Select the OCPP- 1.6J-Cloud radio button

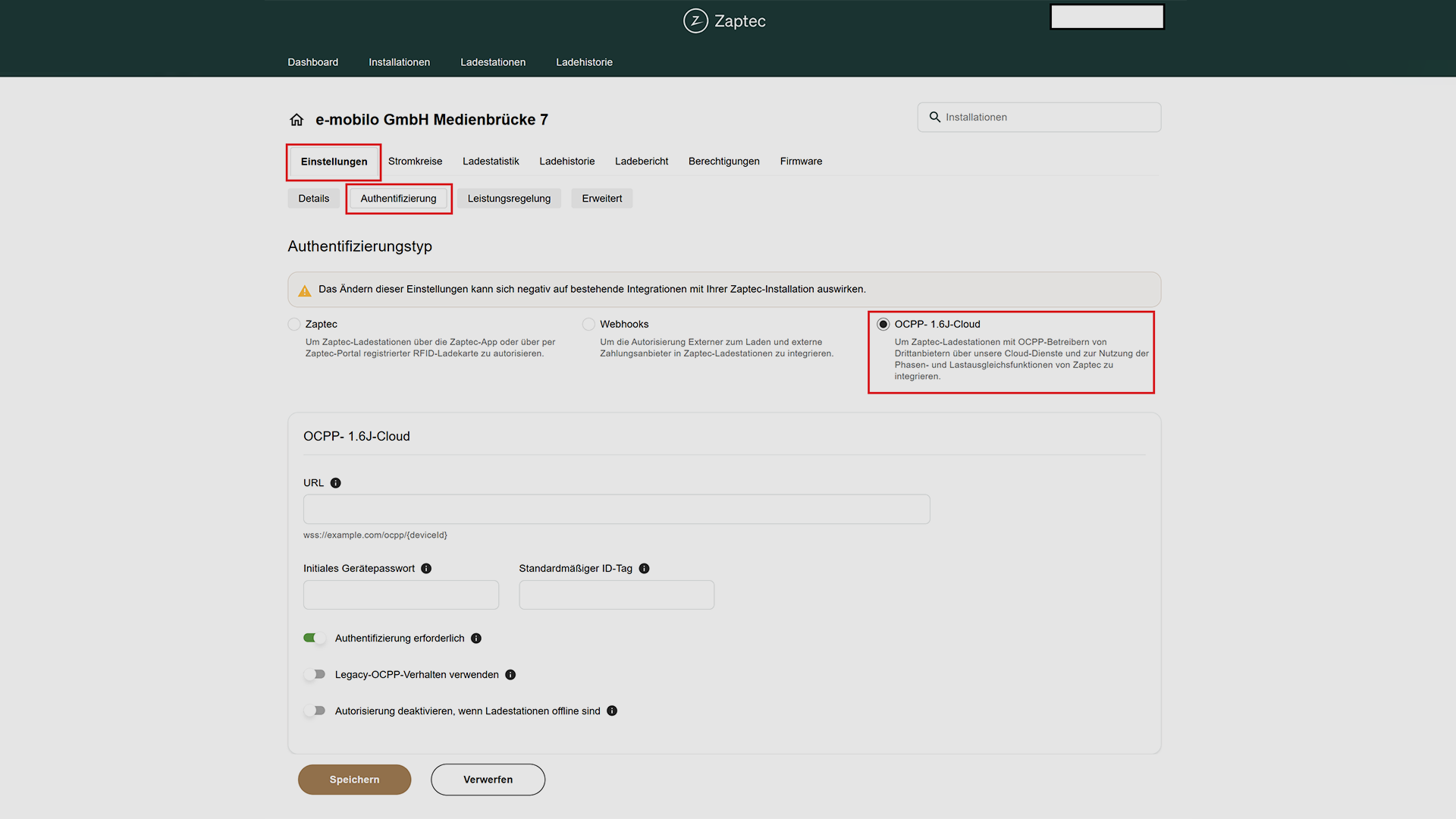[883, 325]
